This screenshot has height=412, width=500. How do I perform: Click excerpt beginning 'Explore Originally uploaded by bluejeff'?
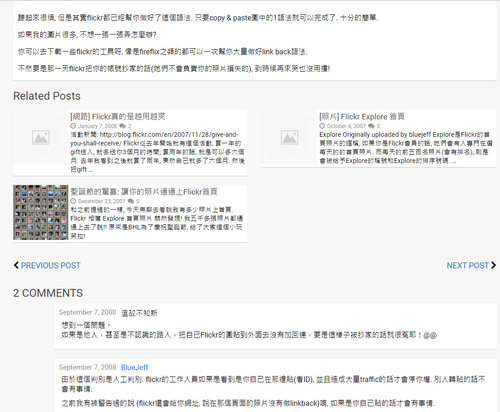coord(405,148)
